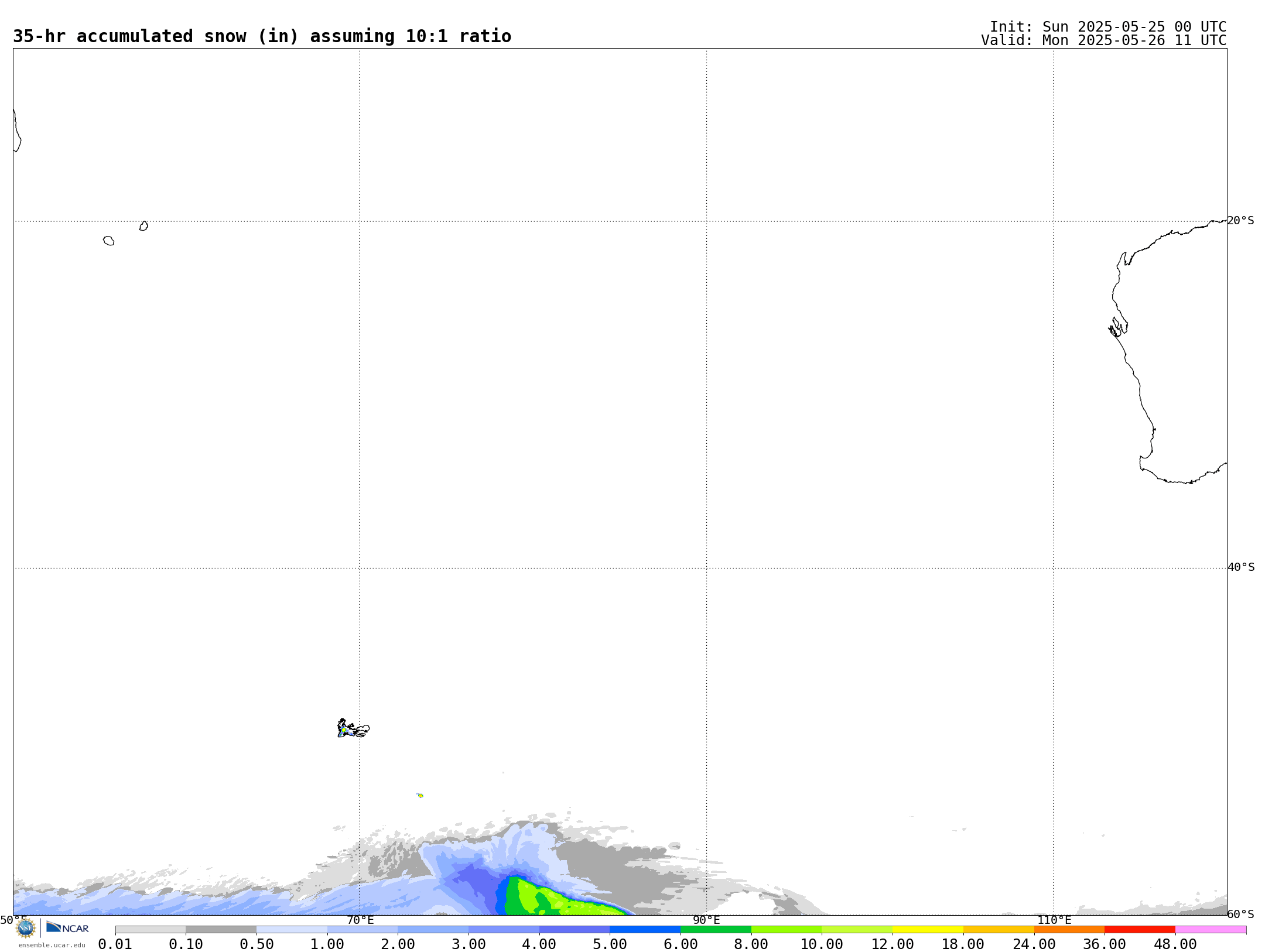The width and height of the screenshot is (1265, 952).
Task: Click the lime 8.00 color swatch
Action: (x=787, y=930)
